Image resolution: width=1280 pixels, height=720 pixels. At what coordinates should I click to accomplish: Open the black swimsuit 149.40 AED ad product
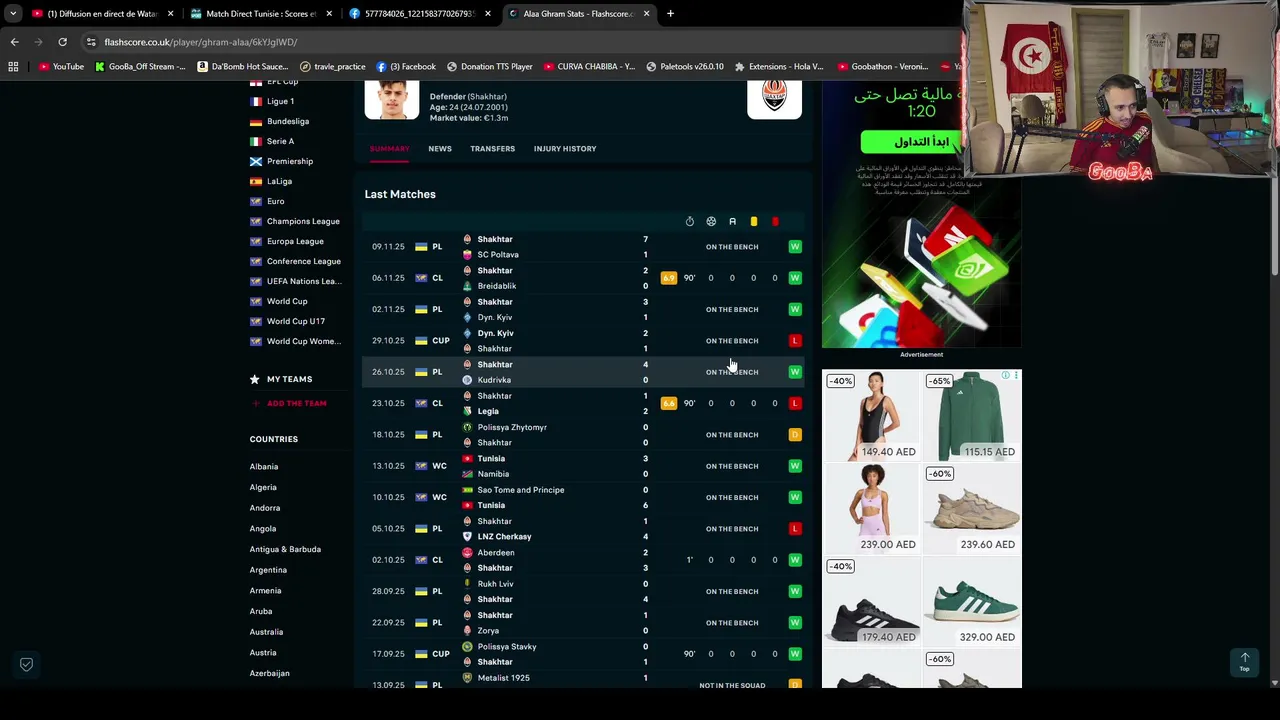tap(871, 416)
